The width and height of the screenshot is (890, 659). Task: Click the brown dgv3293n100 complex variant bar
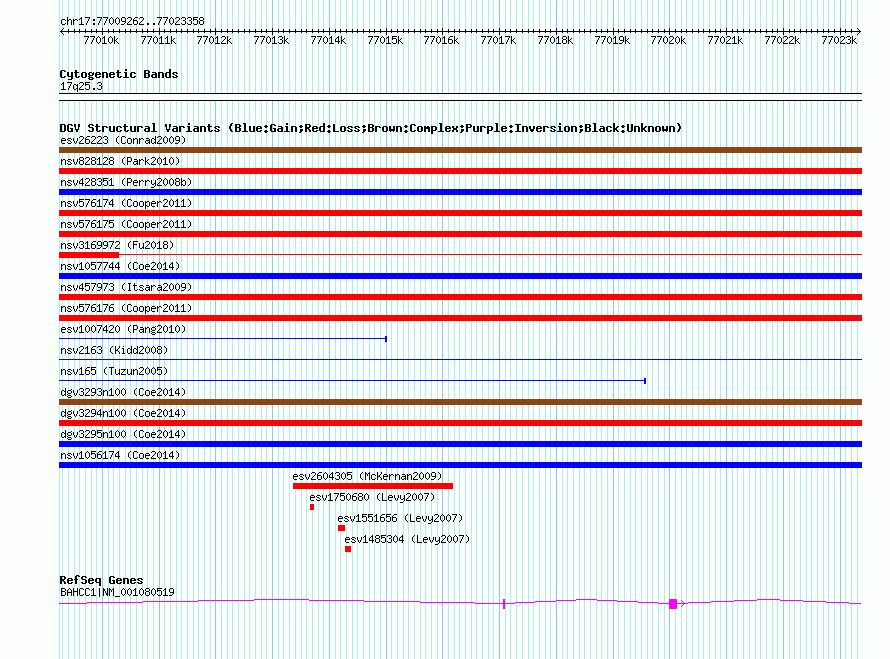click(x=460, y=402)
